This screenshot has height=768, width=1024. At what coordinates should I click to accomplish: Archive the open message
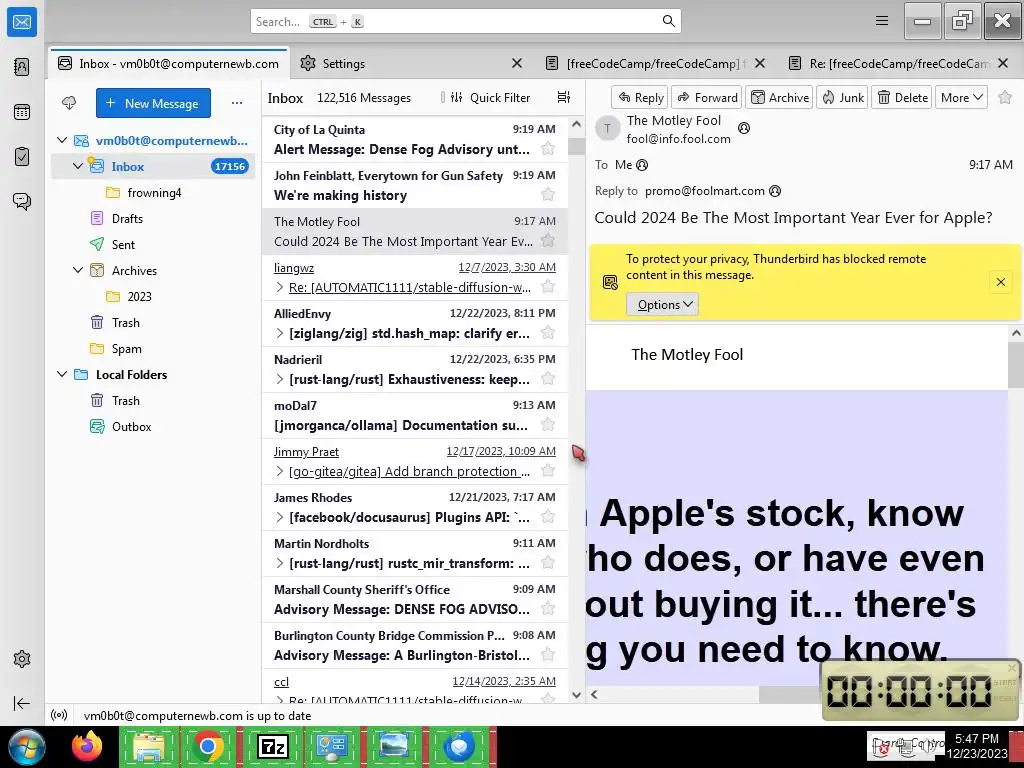[779, 97]
